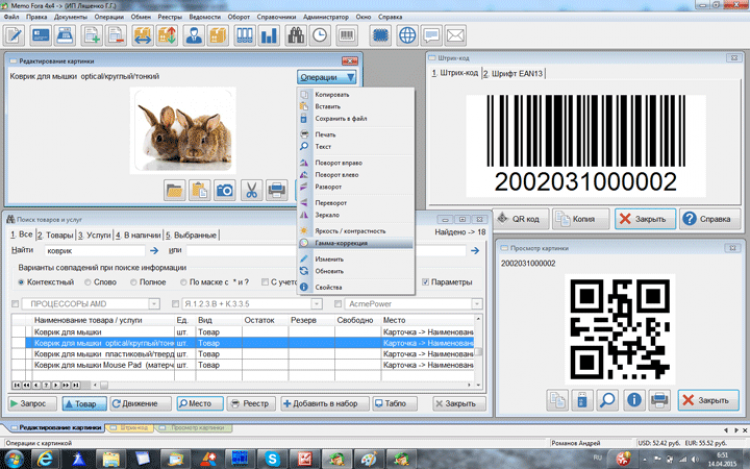Click the clock icon in the main toolbar
This screenshot has width=750, height=469.
point(321,35)
